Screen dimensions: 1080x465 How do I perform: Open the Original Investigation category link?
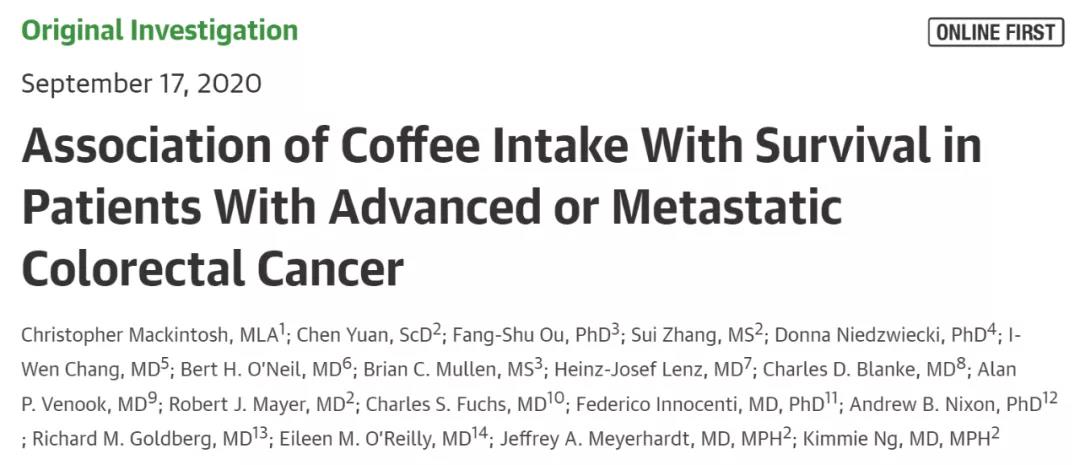point(160,30)
